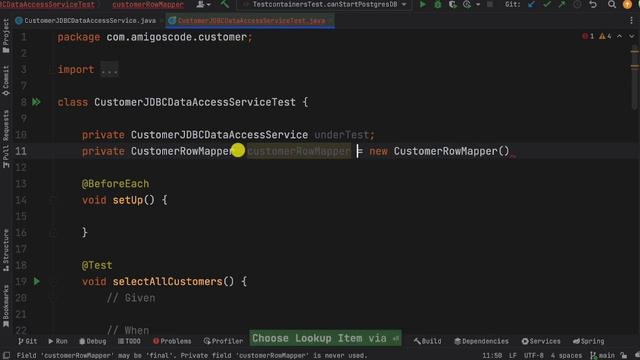The image size is (640, 360).
Task: Open the TODO tool window
Action: [x=129, y=341]
